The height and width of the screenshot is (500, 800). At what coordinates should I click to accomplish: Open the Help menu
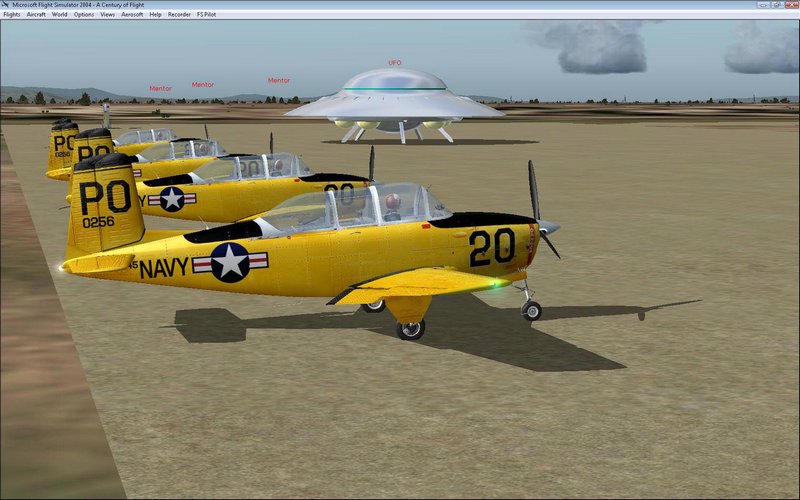click(x=156, y=14)
